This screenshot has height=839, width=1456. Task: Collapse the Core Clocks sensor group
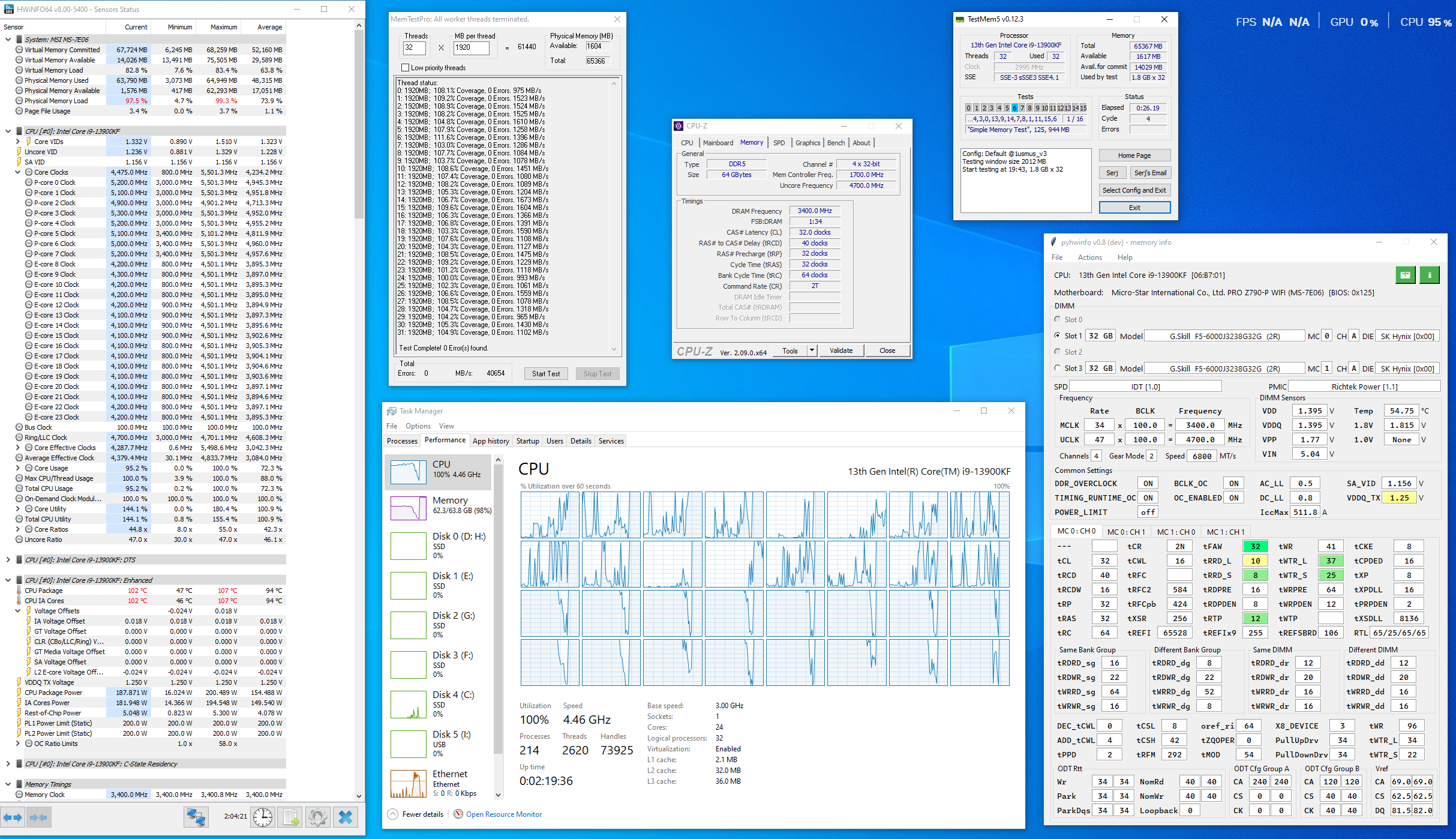(18, 172)
